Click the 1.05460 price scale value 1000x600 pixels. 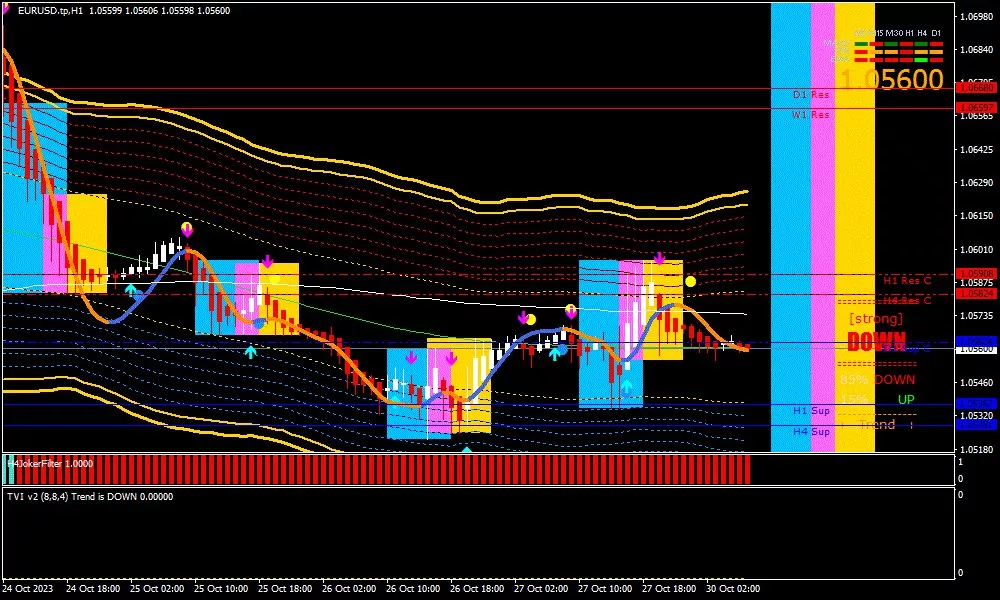click(x=977, y=383)
